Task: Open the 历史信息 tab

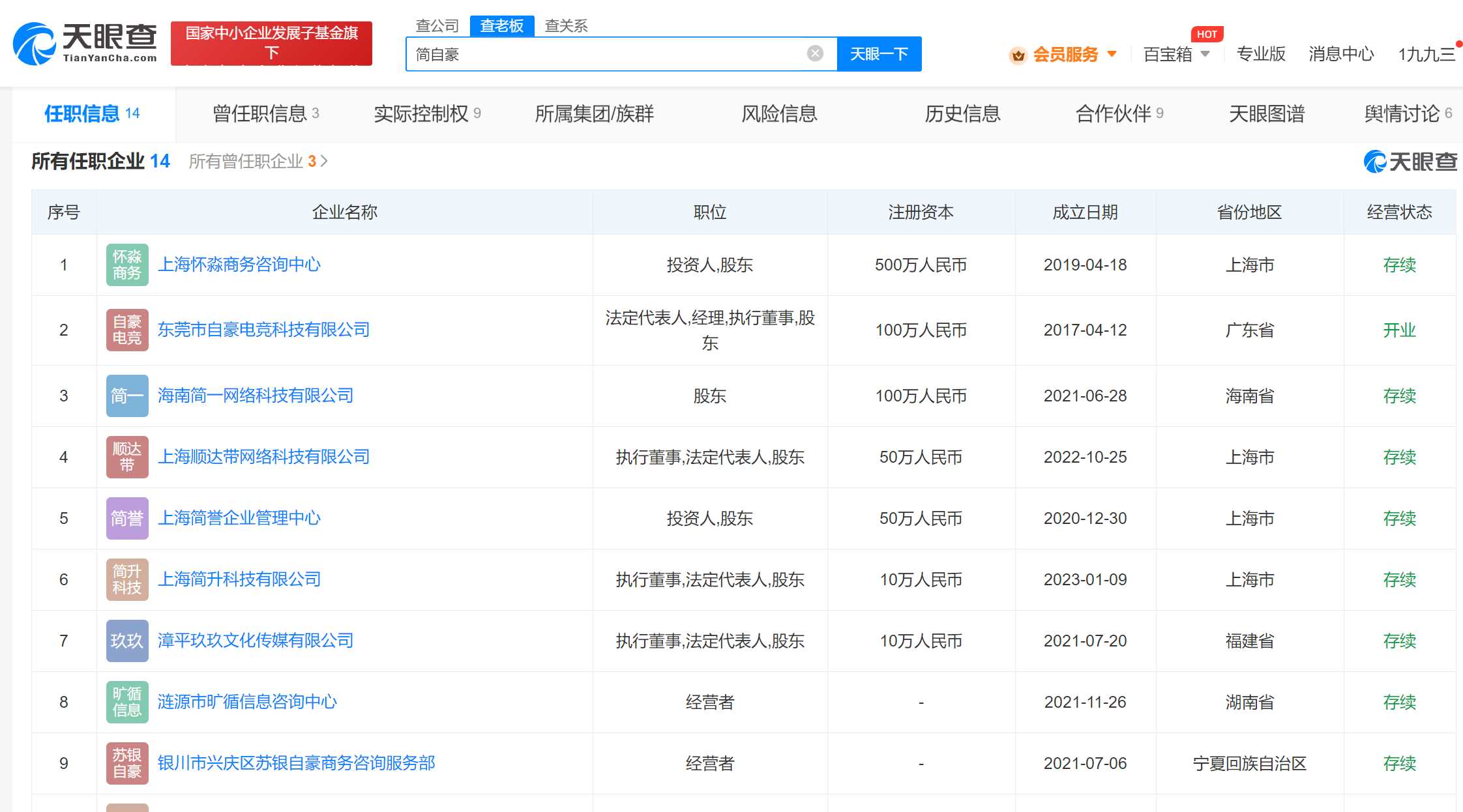Action: coord(962,114)
